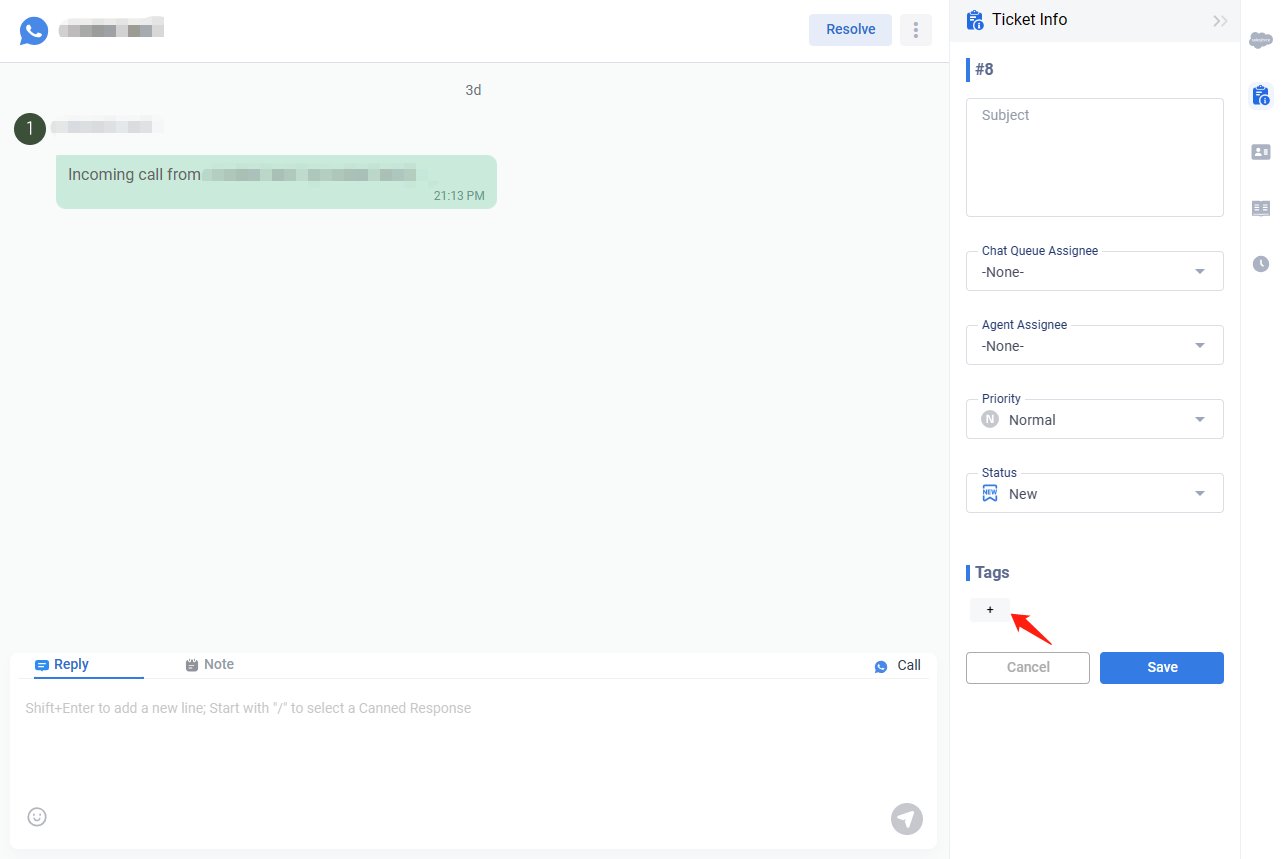The image size is (1284, 859).
Task: Select the Reply tab
Action: coord(62,665)
